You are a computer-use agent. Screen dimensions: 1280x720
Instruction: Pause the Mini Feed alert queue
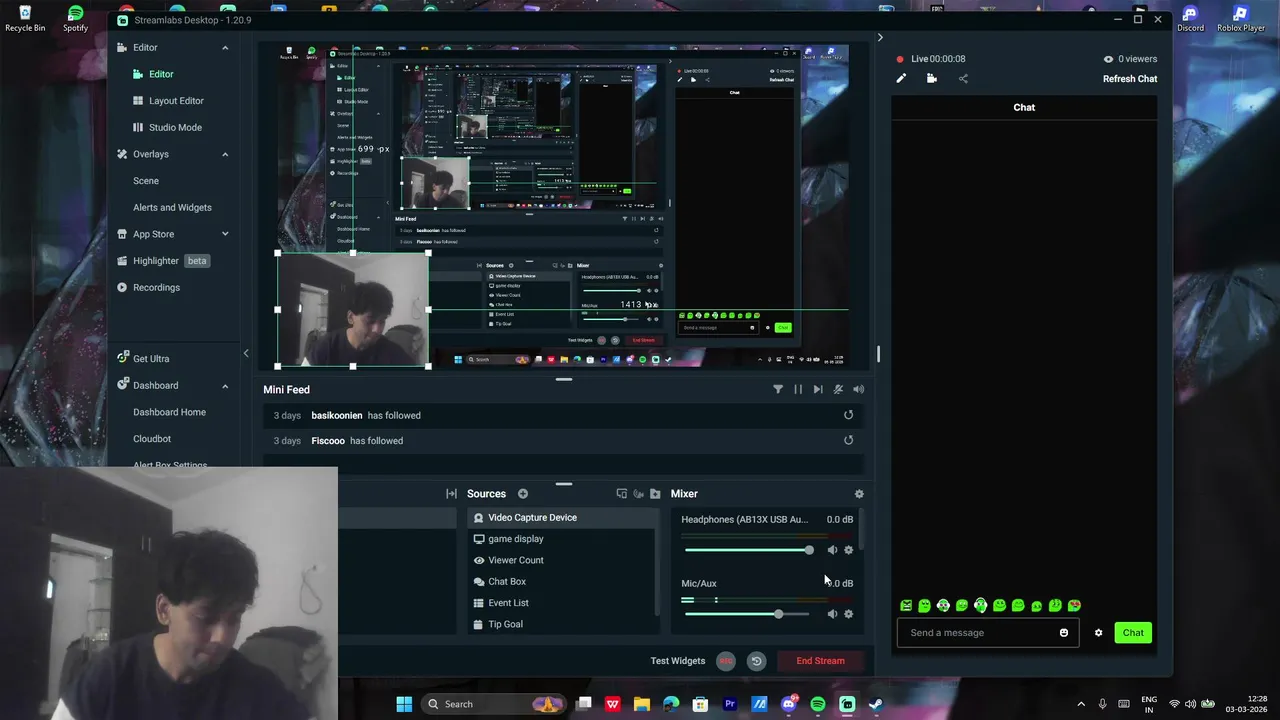[798, 389]
